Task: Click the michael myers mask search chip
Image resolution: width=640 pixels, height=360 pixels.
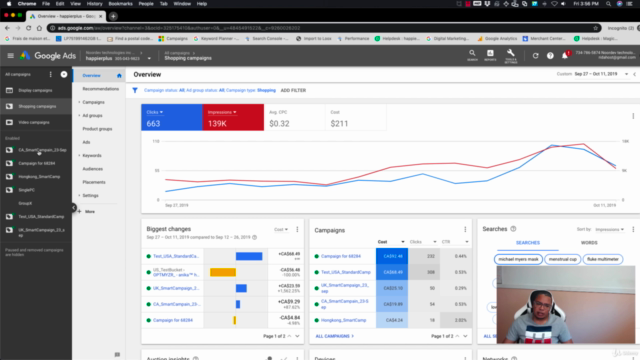Action: [518, 259]
